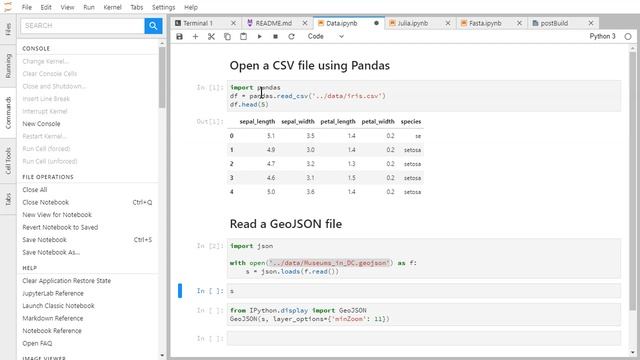Open the Running sidebar panel
640x360 pixels.
tap(8, 66)
